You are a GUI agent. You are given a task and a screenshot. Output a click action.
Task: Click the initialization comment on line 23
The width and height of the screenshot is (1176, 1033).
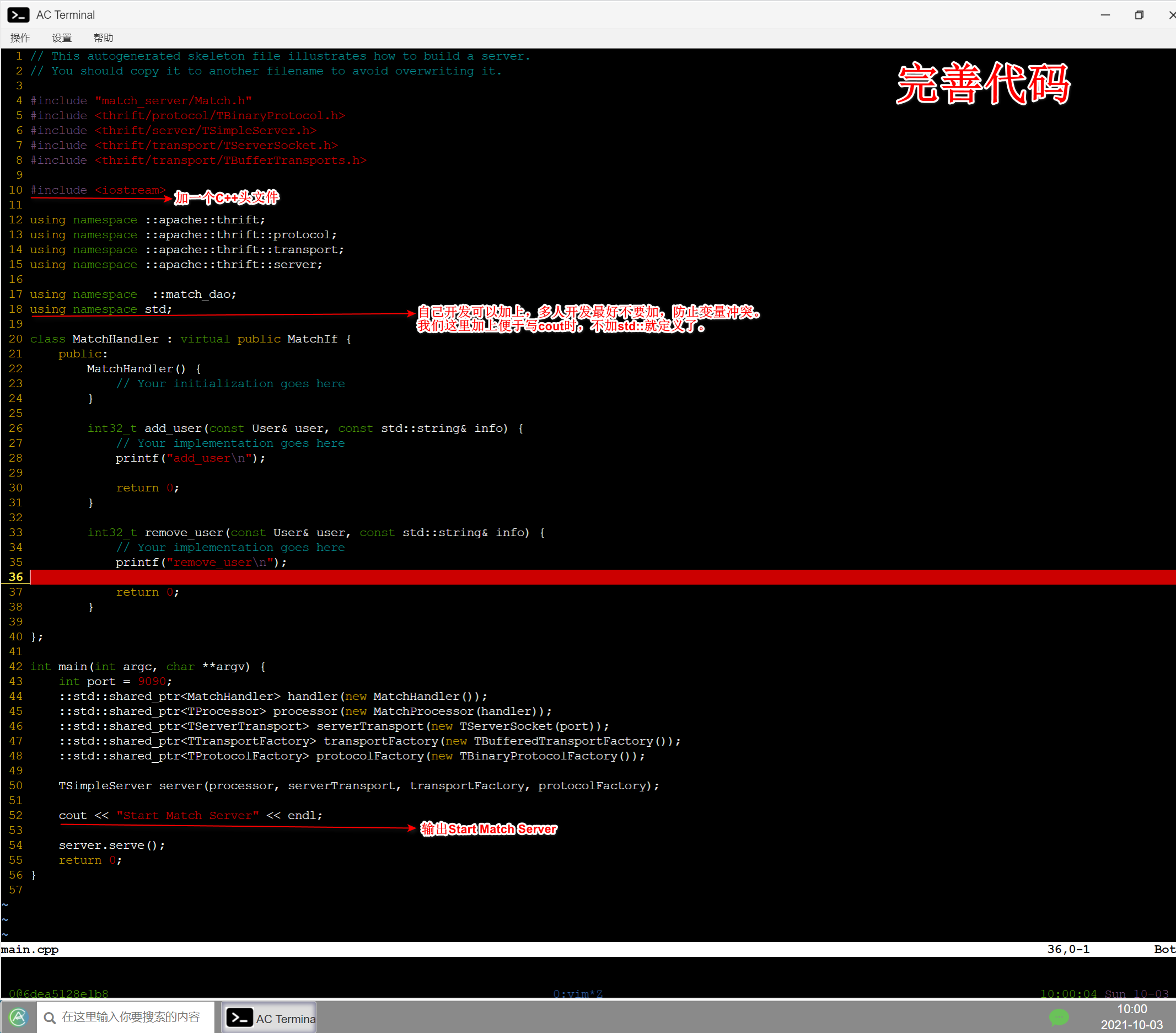point(230,384)
